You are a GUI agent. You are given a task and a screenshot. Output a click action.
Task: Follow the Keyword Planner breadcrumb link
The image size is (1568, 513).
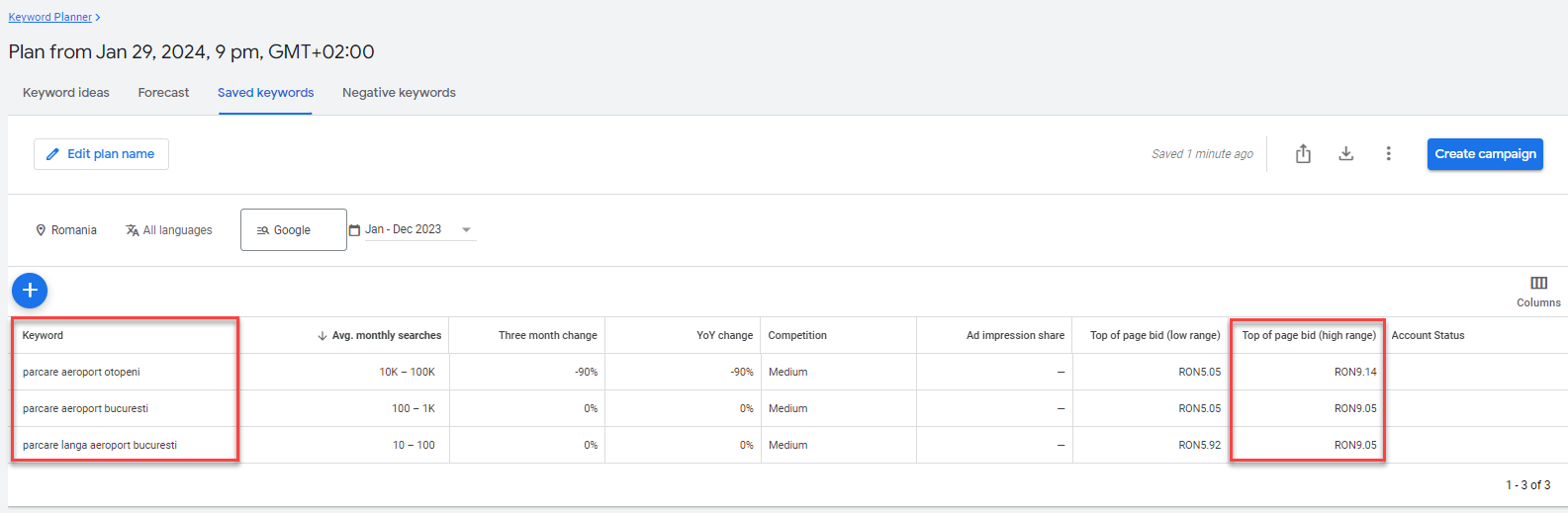pyautogui.click(x=50, y=17)
